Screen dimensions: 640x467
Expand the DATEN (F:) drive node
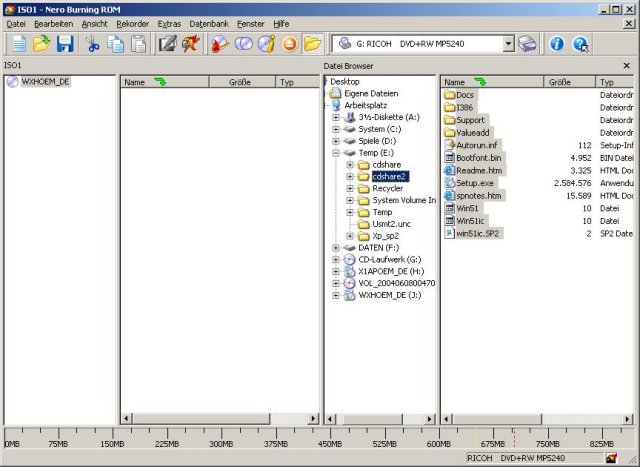(336, 248)
